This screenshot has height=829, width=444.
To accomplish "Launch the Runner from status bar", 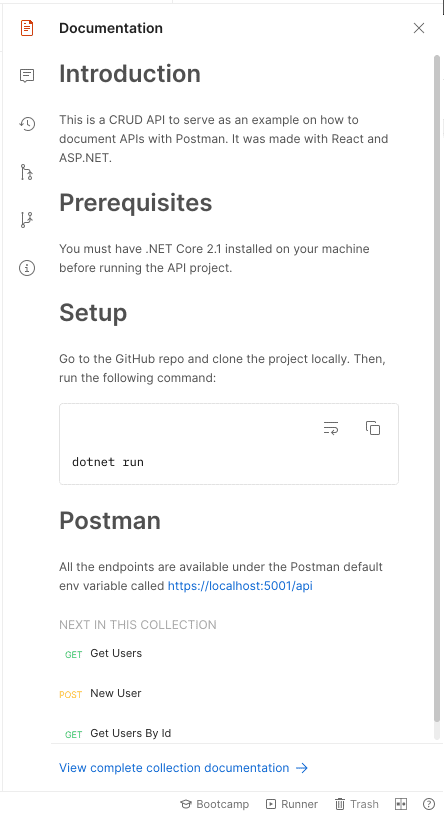I will click(292, 804).
